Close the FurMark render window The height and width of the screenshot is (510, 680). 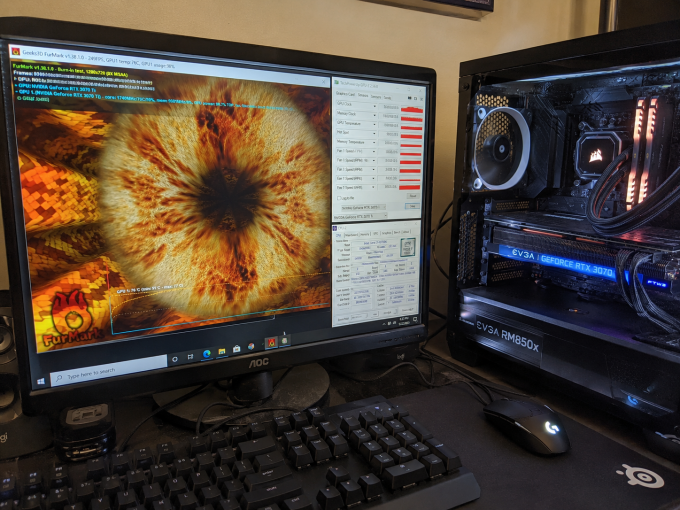tap(324, 81)
